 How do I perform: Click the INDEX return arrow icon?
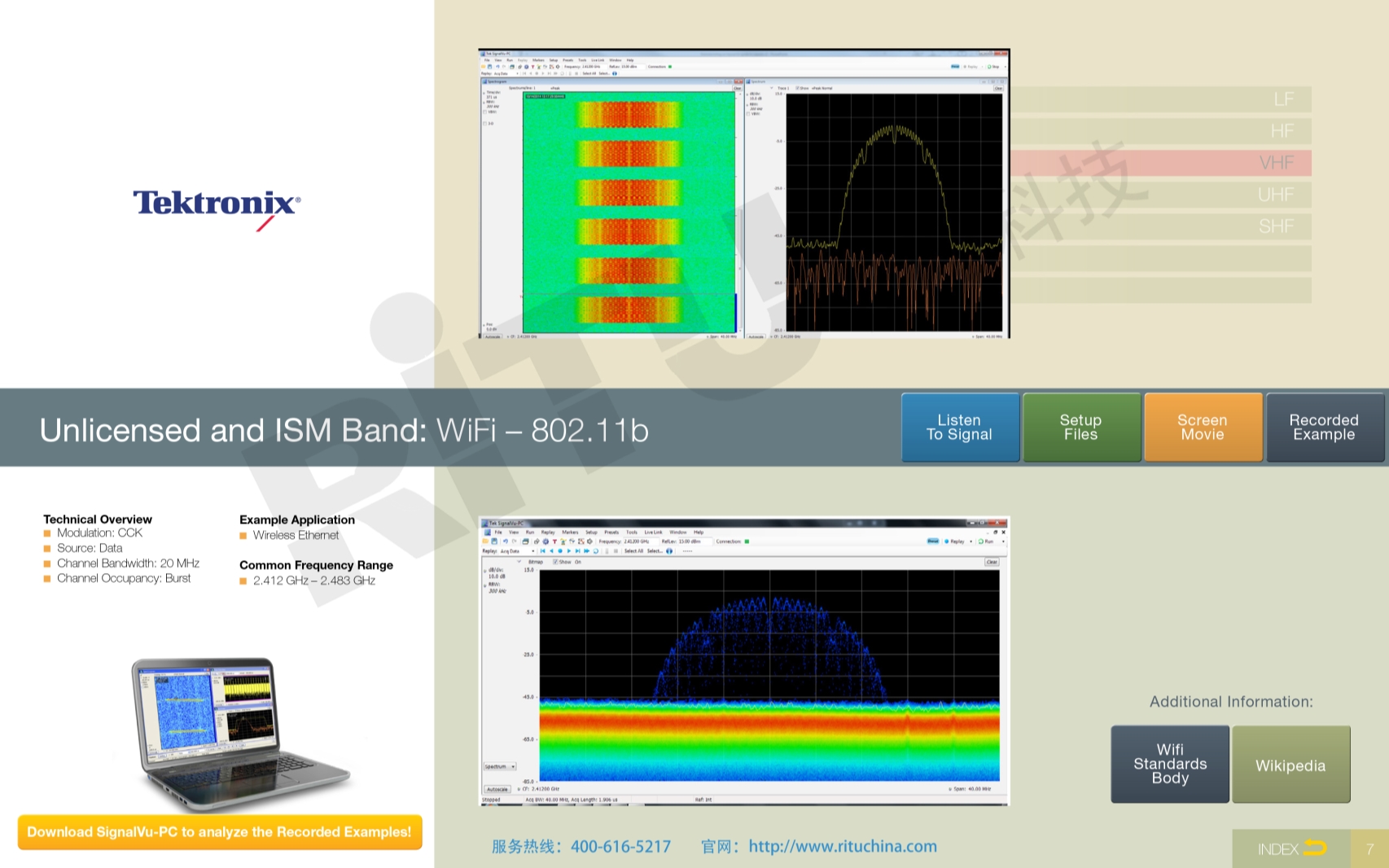pyautogui.click(x=1314, y=848)
